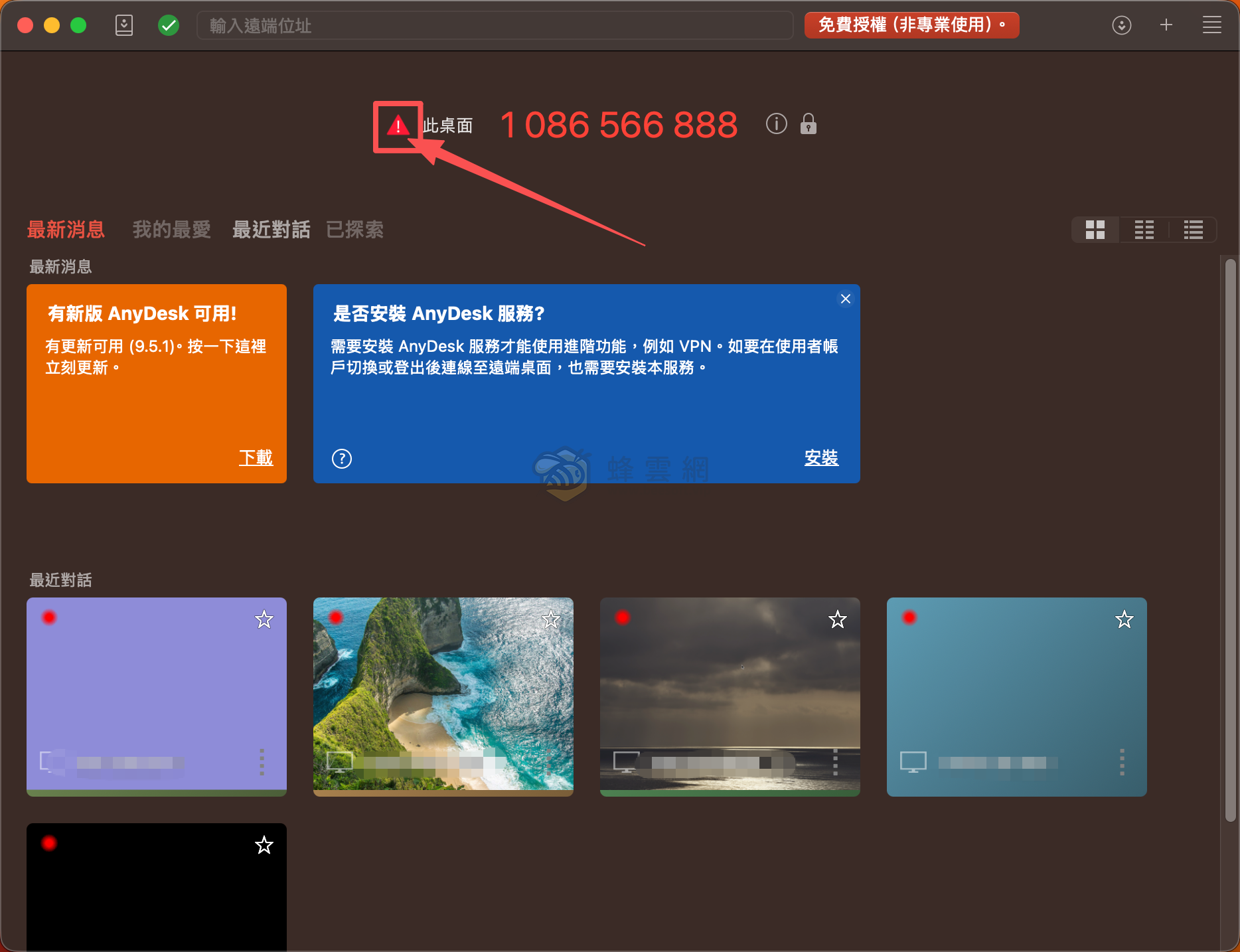
Task: Click the orange new AnyDesk version card
Action: 157,384
